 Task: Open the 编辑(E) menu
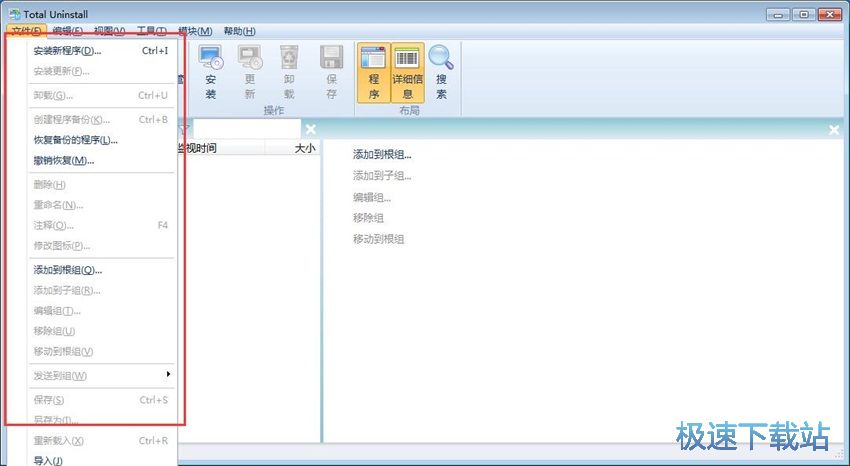[68, 31]
